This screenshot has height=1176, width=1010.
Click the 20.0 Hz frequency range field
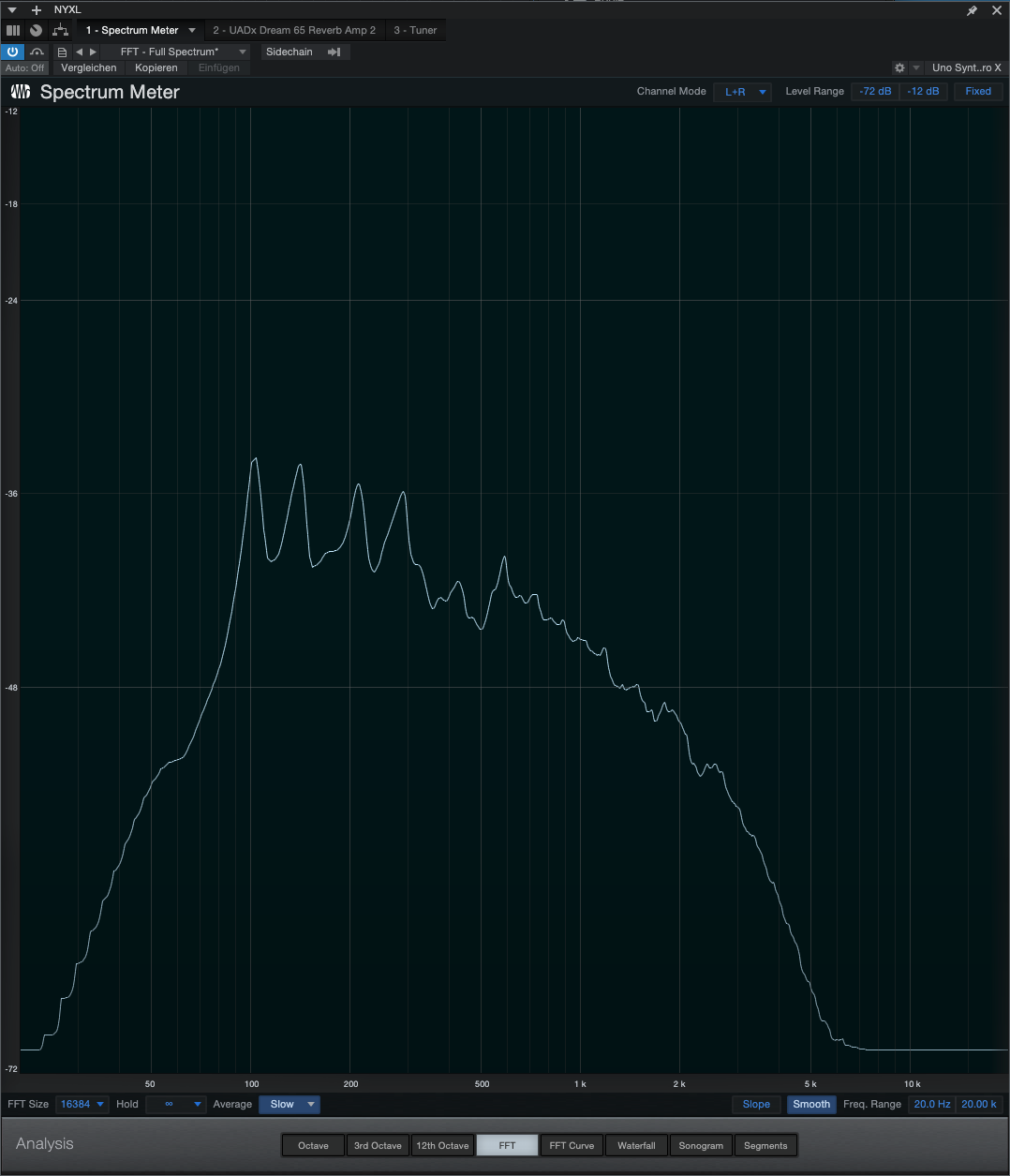[932, 1105]
